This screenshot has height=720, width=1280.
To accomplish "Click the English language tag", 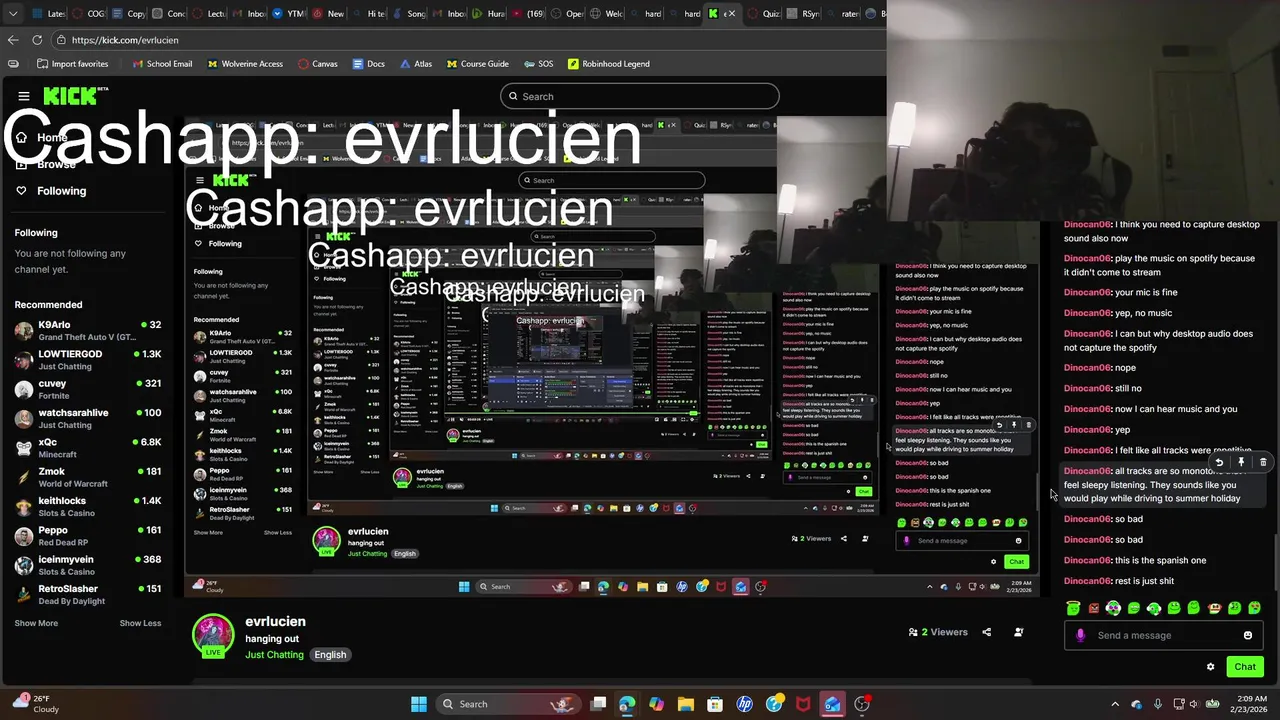I will (330, 655).
